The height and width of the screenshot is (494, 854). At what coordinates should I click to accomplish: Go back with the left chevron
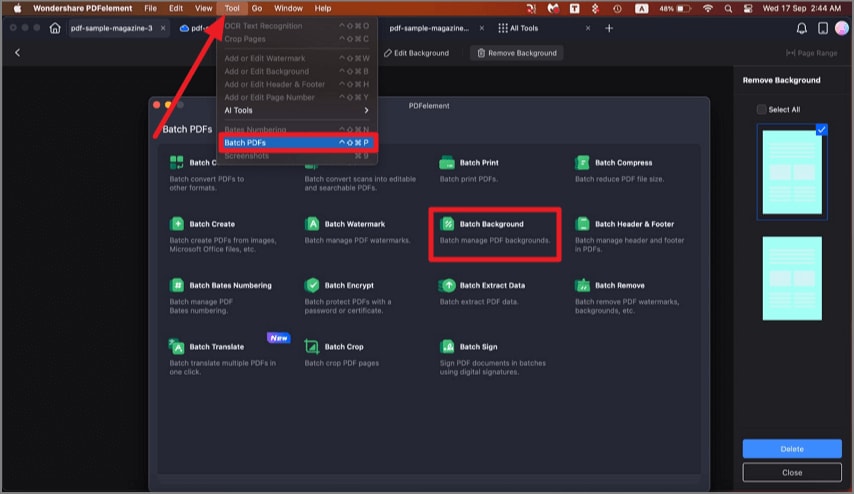17,53
